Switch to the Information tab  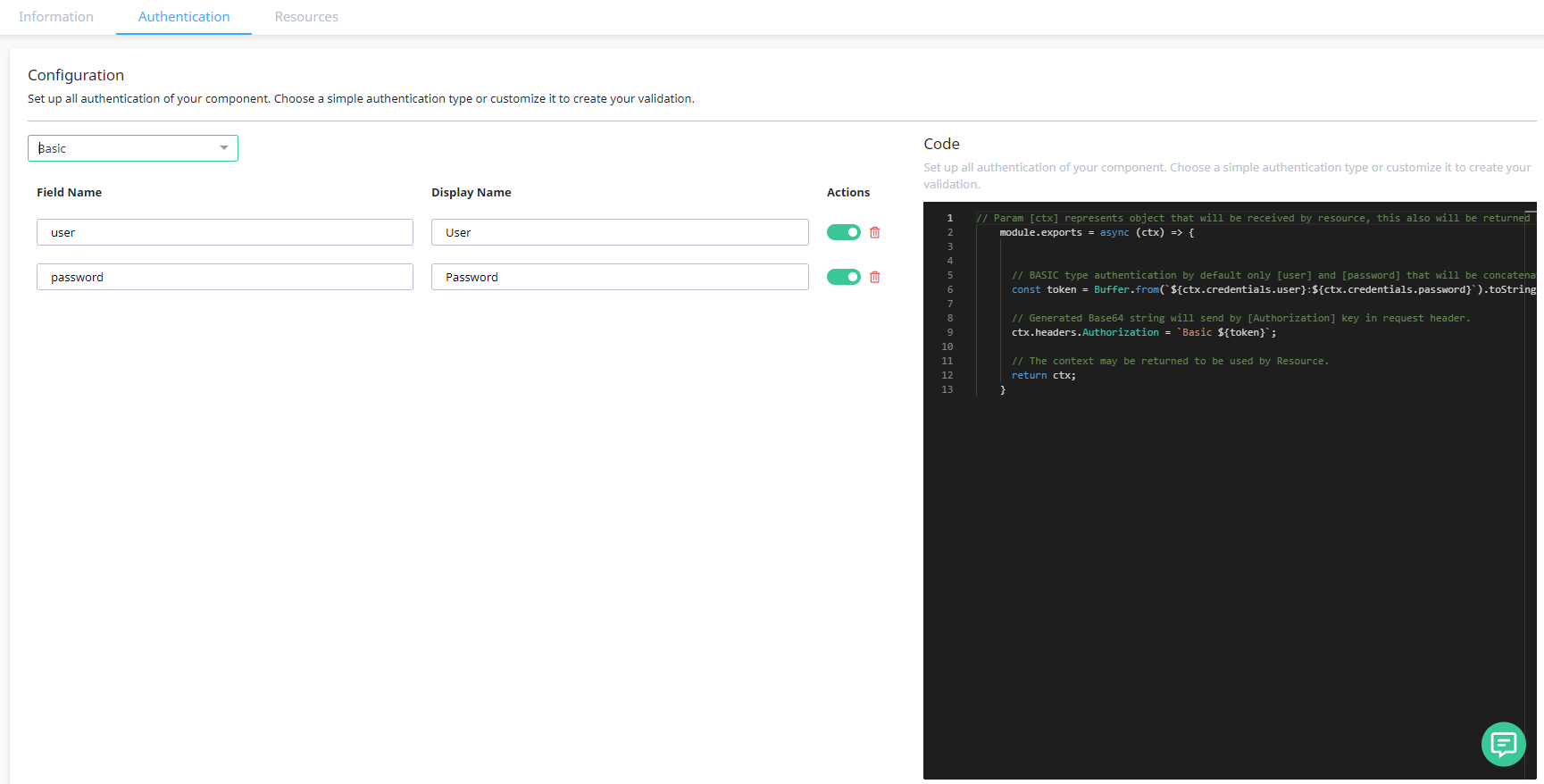tap(56, 17)
